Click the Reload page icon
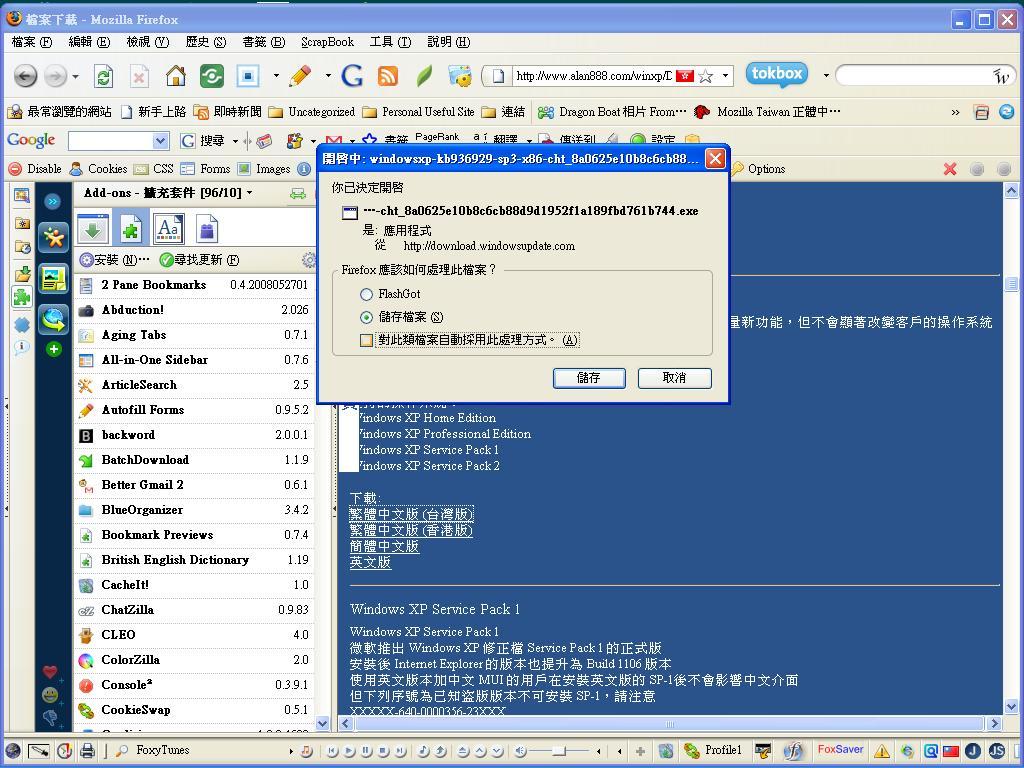Screen dimensions: 1024x768 (x=103, y=76)
